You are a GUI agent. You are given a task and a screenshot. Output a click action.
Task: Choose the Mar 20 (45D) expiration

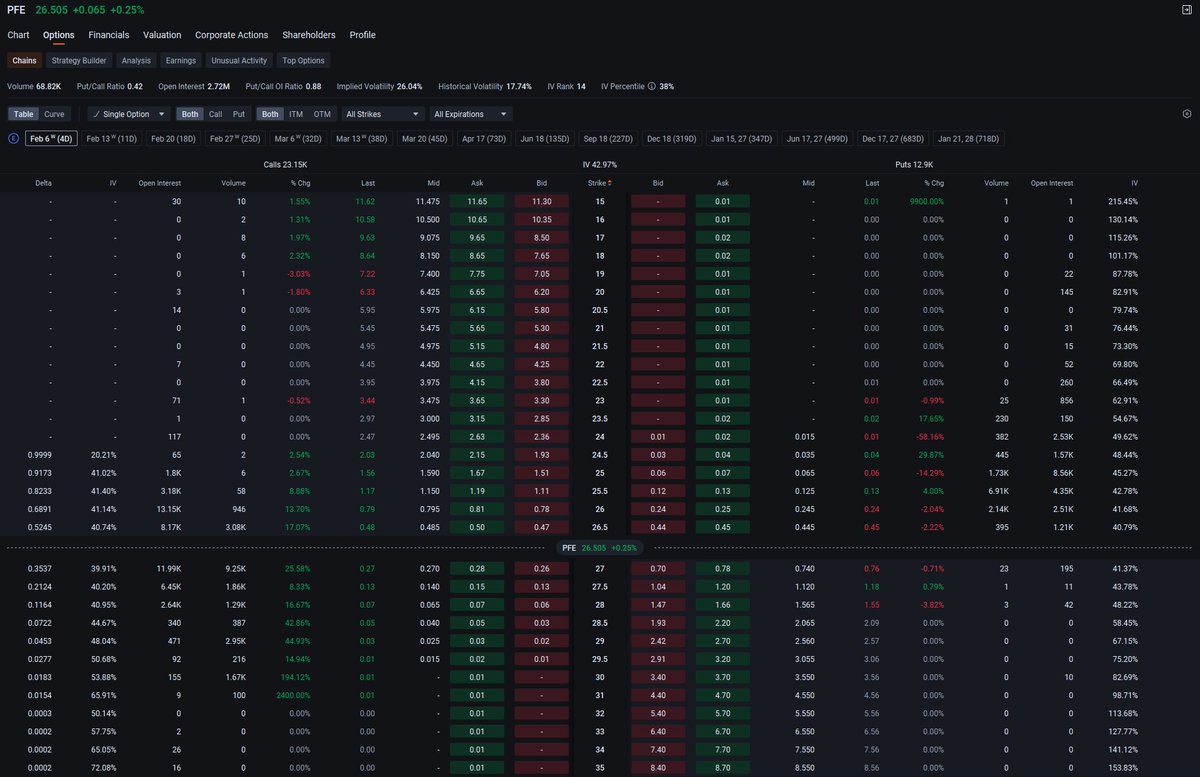425,139
